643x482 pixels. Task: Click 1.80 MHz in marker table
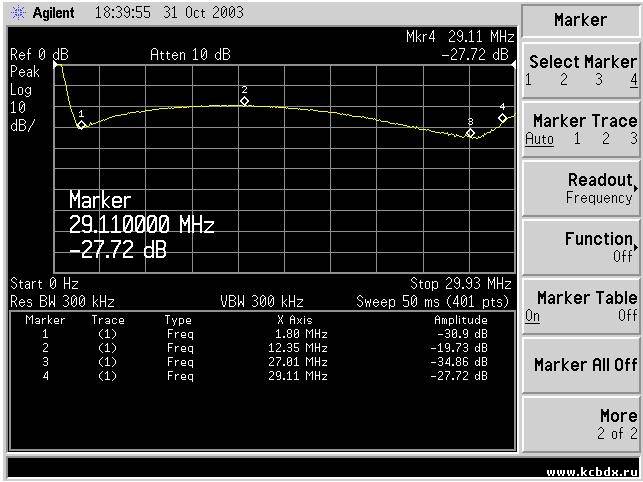click(301, 334)
